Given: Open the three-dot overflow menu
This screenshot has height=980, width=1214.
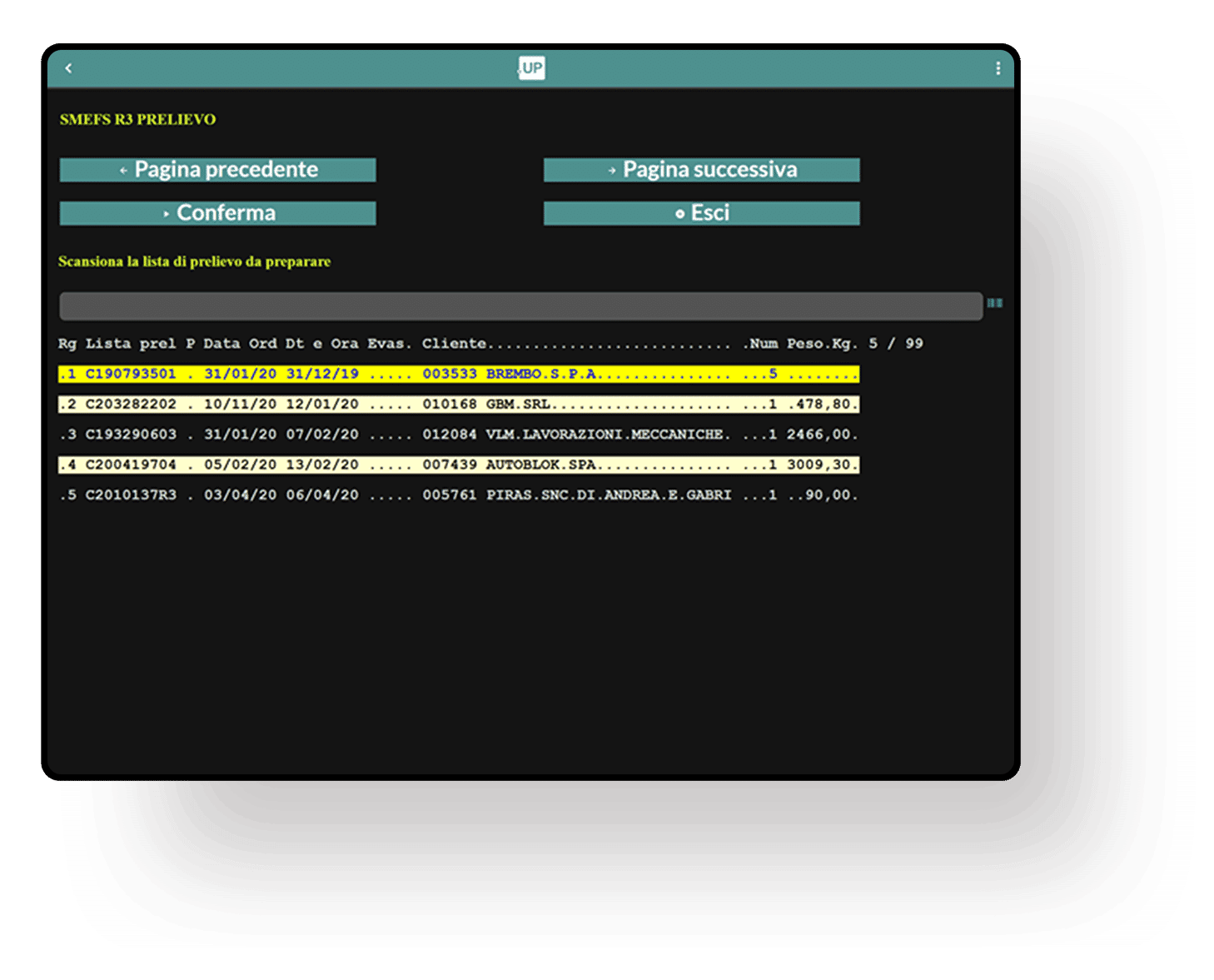Looking at the screenshot, I should (998, 68).
